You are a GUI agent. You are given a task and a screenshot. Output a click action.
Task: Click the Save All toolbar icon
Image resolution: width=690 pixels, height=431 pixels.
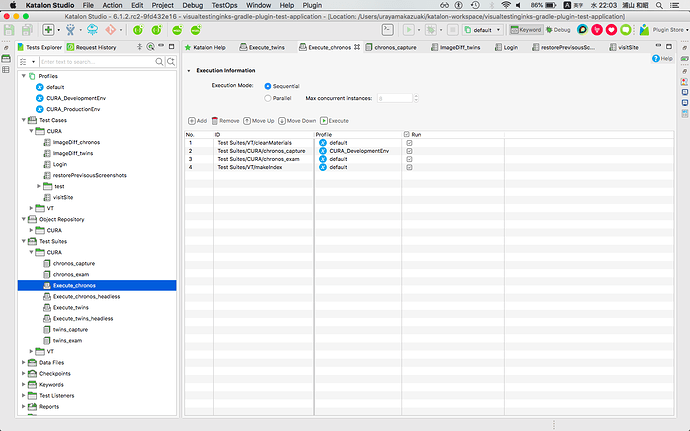(27, 30)
